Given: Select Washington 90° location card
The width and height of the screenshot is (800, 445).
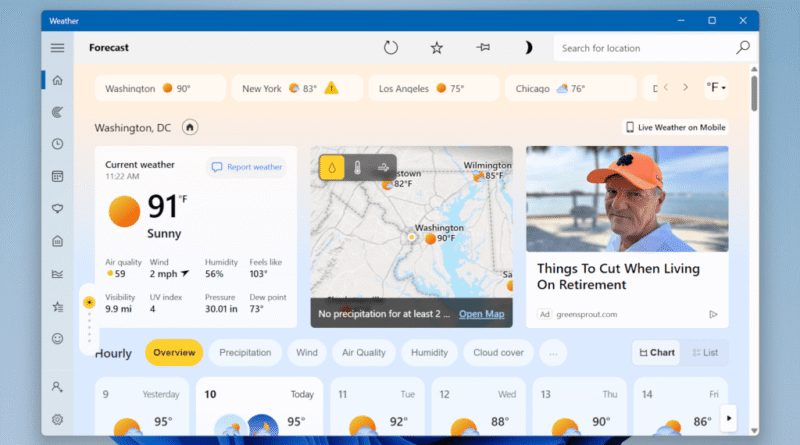Looking at the screenshot, I should point(160,88).
